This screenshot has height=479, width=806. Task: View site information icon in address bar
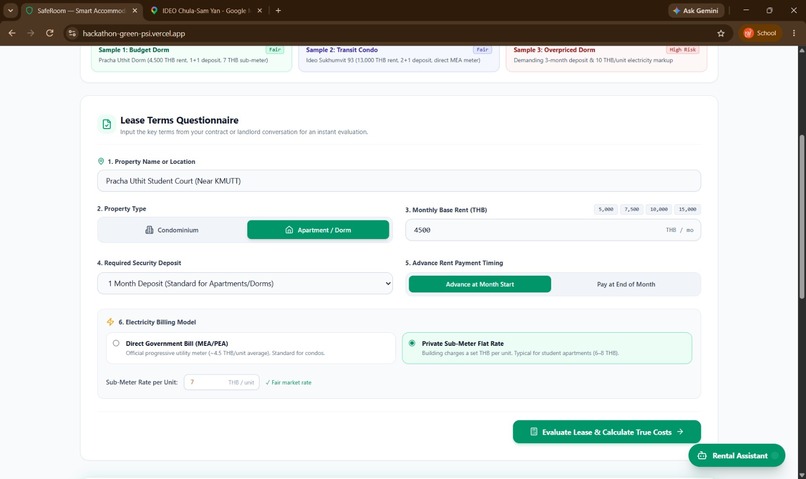[x=72, y=33]
